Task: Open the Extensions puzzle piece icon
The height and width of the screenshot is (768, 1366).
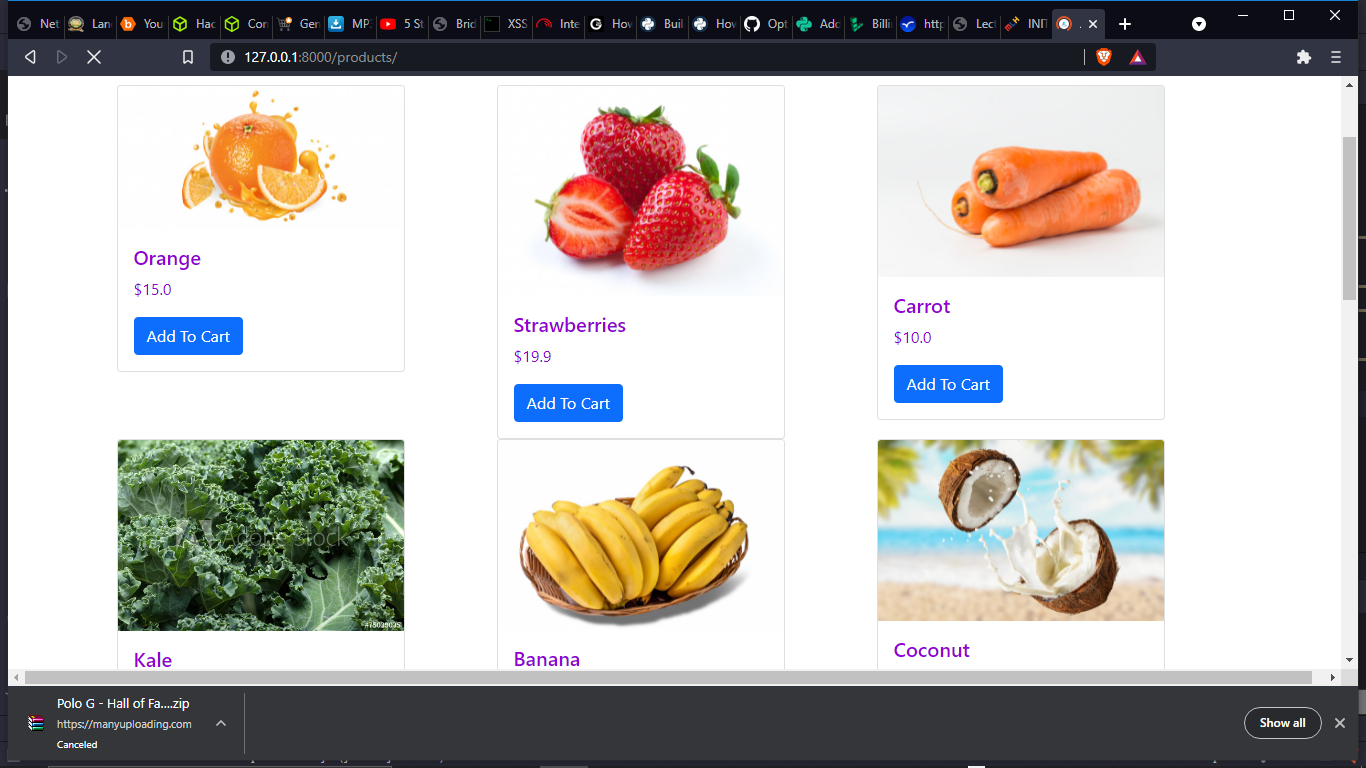Action: coord(1303,57)
